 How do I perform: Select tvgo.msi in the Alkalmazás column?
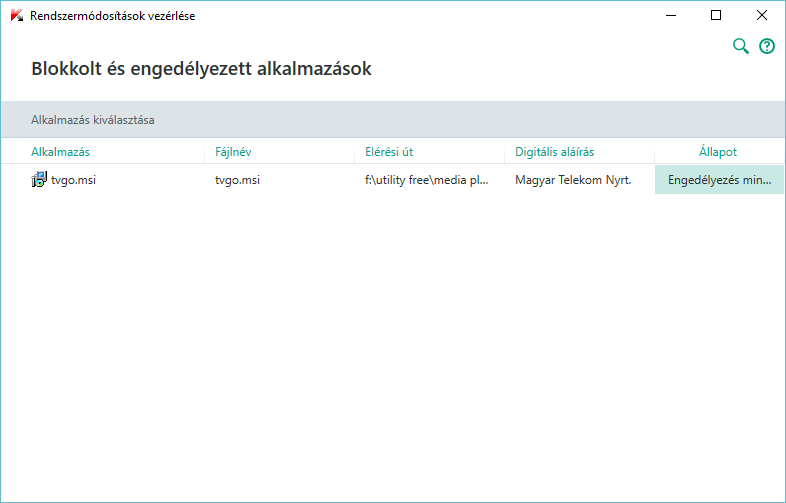coord(73,180)
